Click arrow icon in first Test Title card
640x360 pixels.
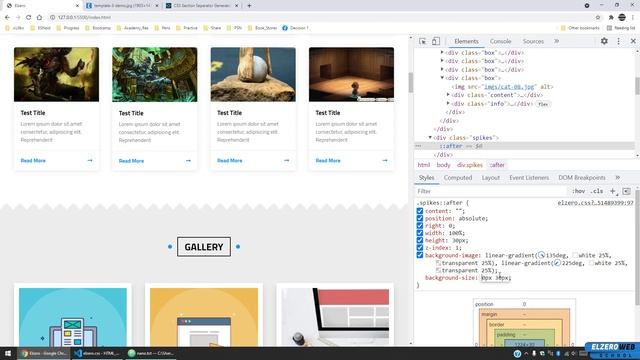pyautogui.click(x=90, y=160)
